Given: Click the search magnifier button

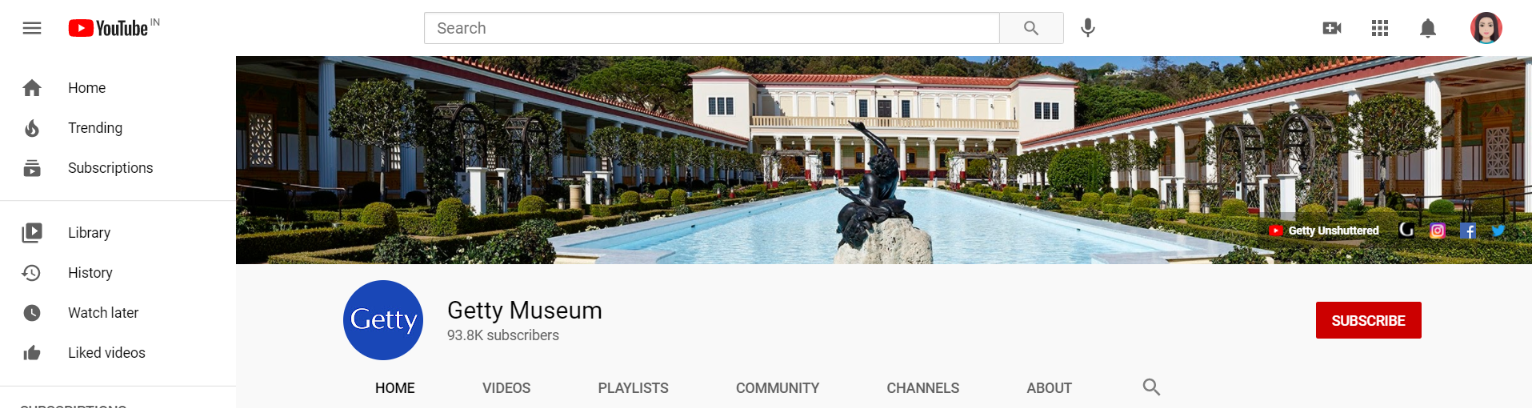Looking at the screenshot, I should tap(1031, 28).
